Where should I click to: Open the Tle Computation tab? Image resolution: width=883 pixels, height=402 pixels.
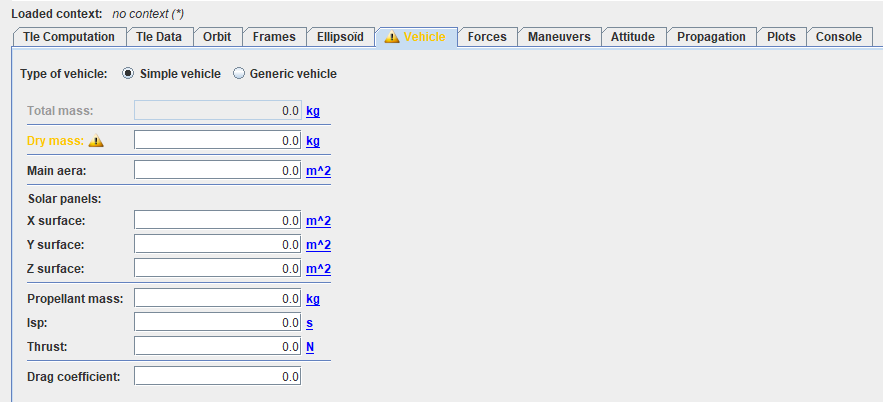click(68, 37)
